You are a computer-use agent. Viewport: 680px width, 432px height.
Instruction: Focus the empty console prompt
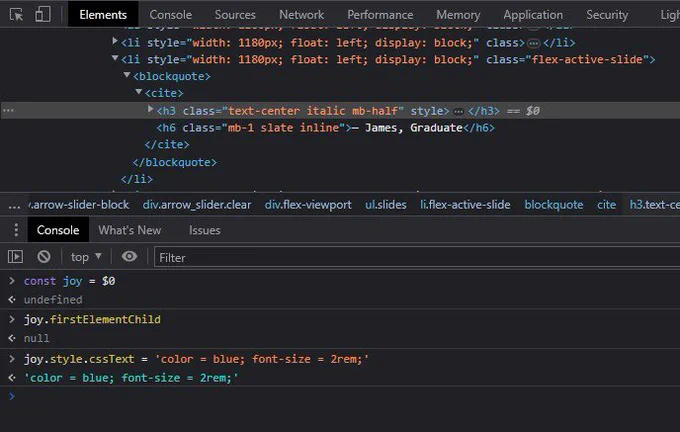(x=340, y=396)
